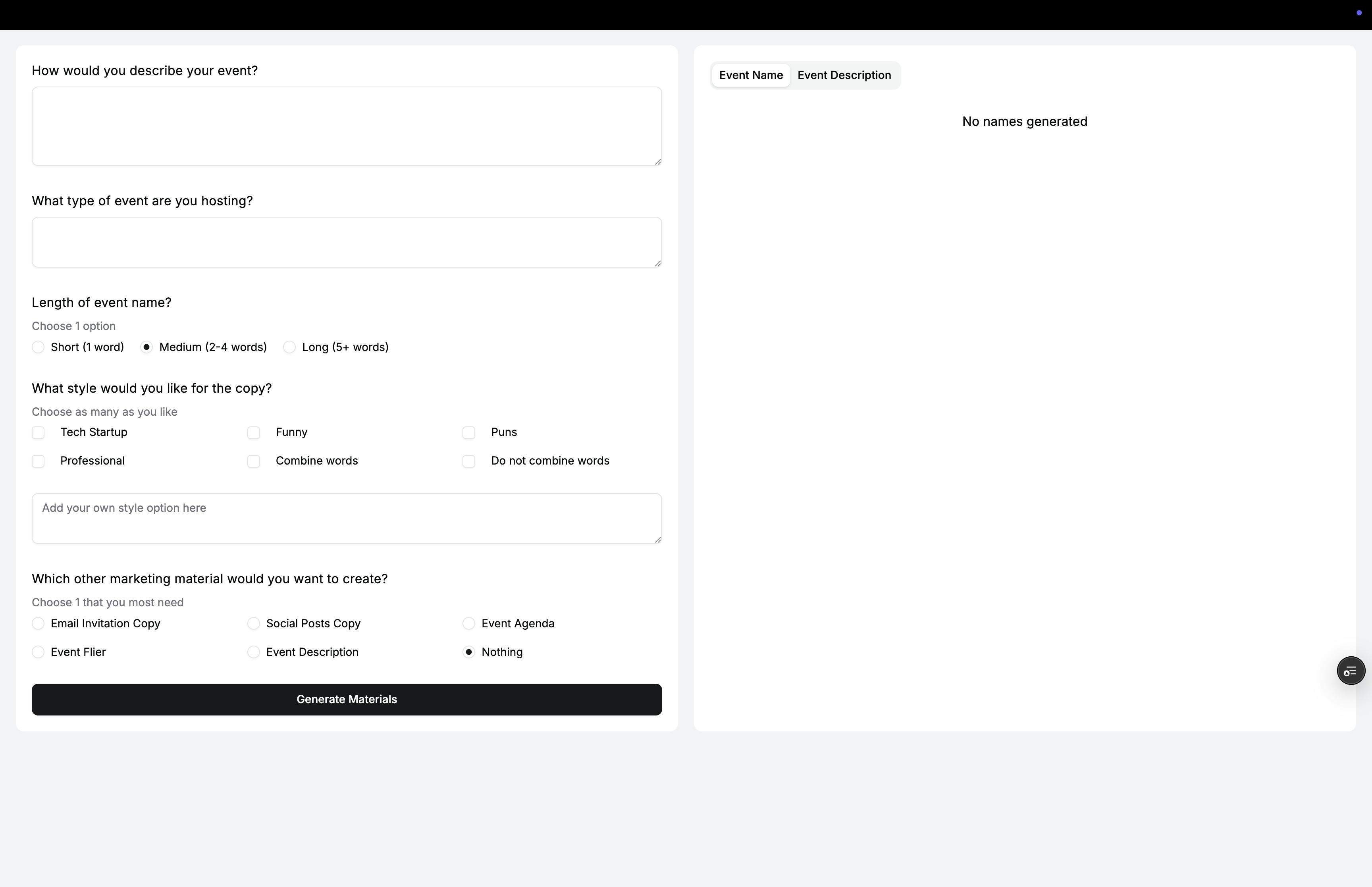Click resize handle of event type box
The height and width of the screenshot is (887, 1372).
[657, 263]
